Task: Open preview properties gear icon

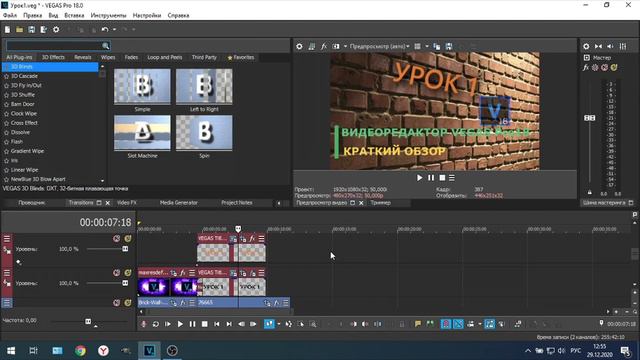Action: 299,47
